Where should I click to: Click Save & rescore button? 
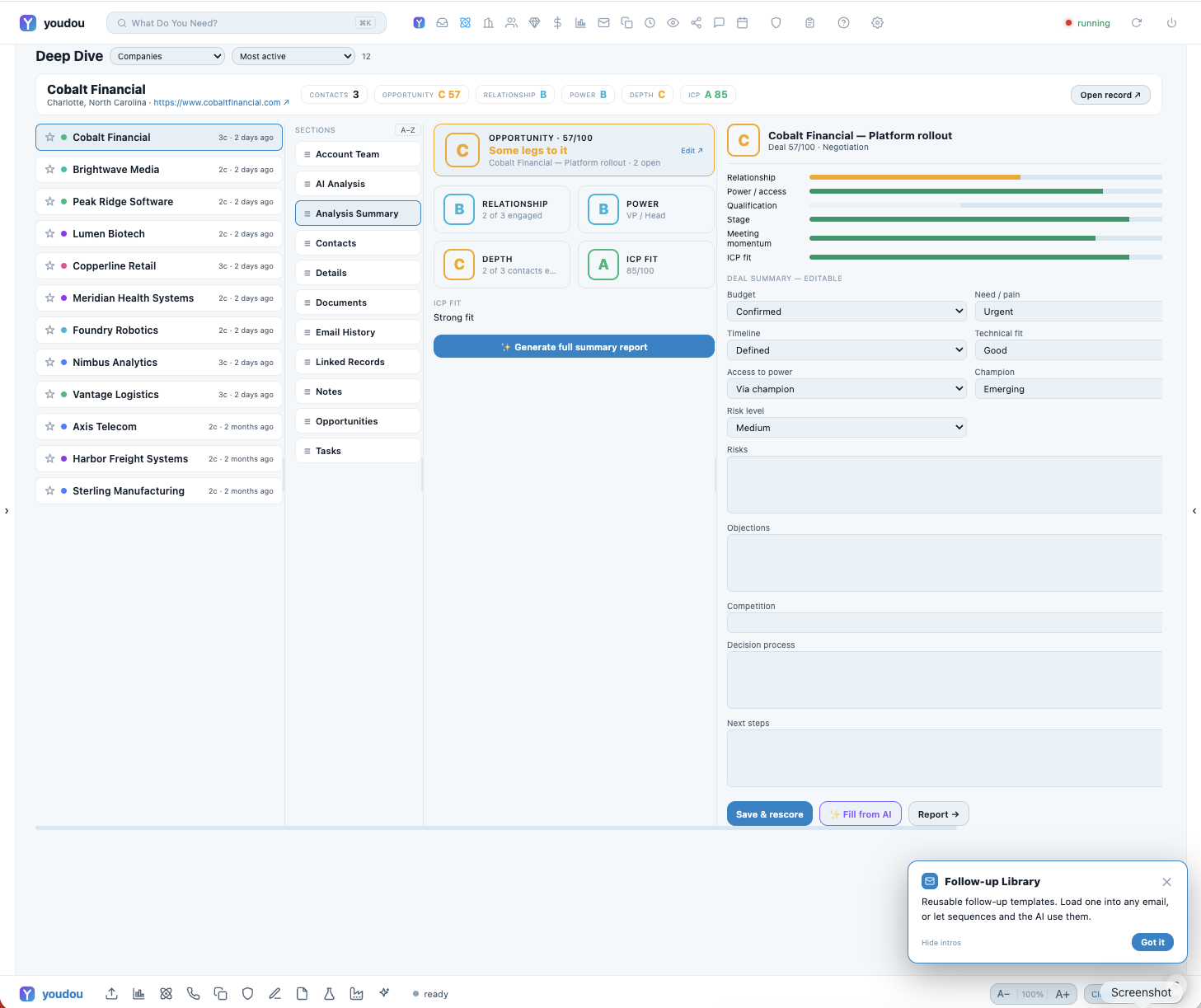pos(770,814)
